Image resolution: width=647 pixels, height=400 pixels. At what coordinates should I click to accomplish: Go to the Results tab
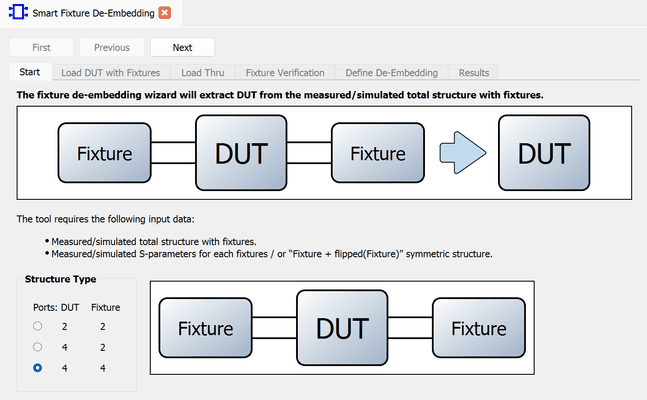coord(474,72)
